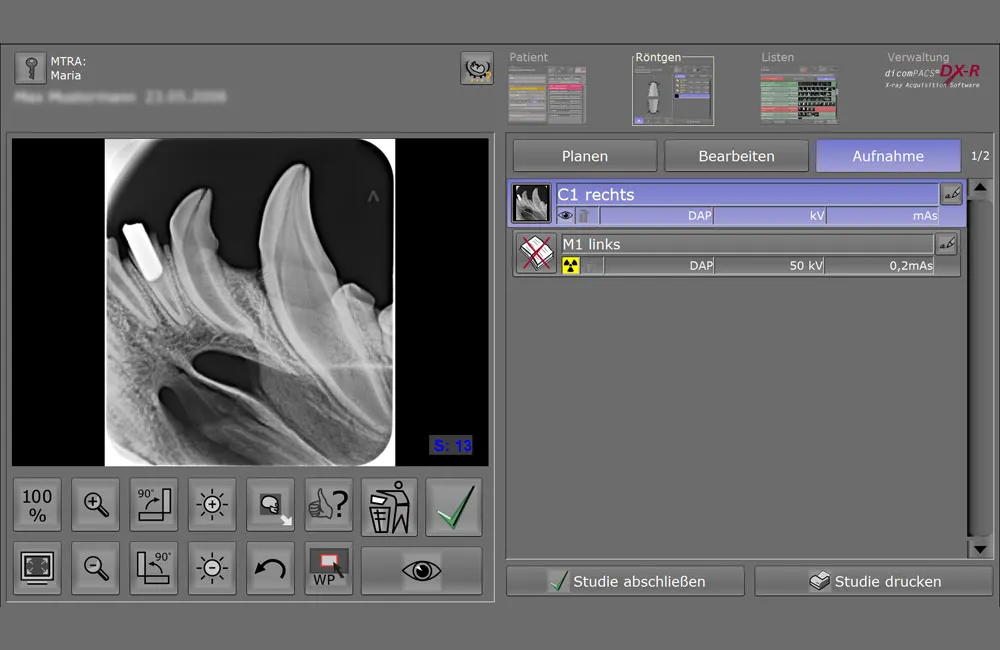Click Studie abschließen button
The image size is (1000, 650).
[625, 581]
